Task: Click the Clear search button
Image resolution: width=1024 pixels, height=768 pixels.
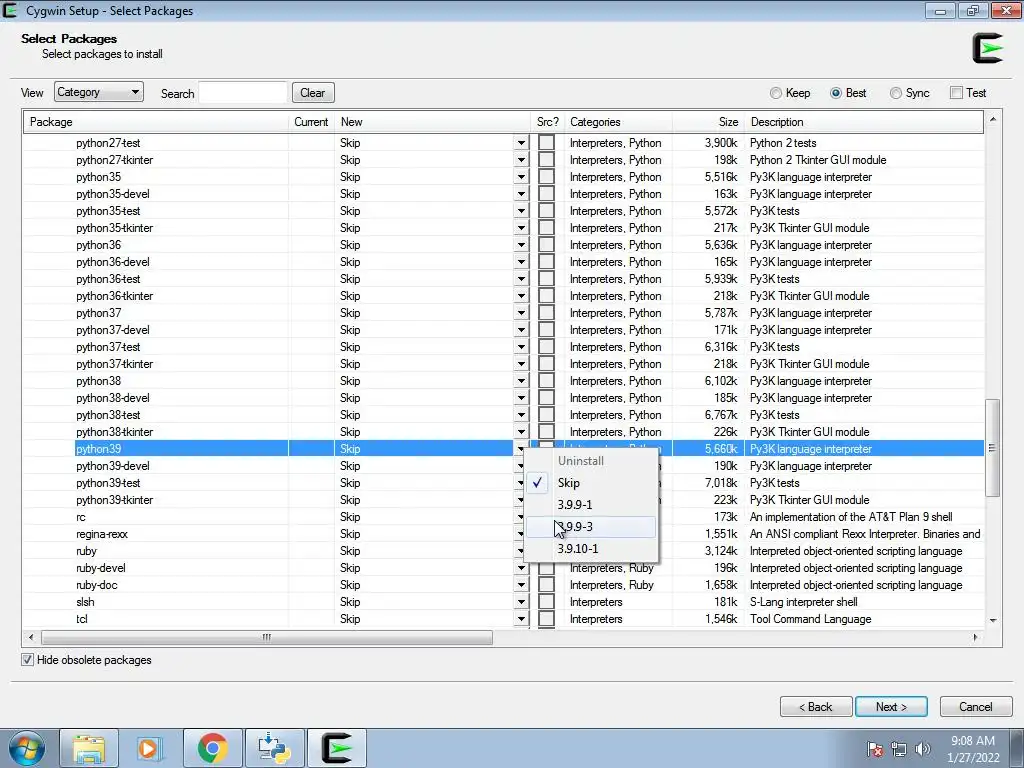Action: click(313, 93)
